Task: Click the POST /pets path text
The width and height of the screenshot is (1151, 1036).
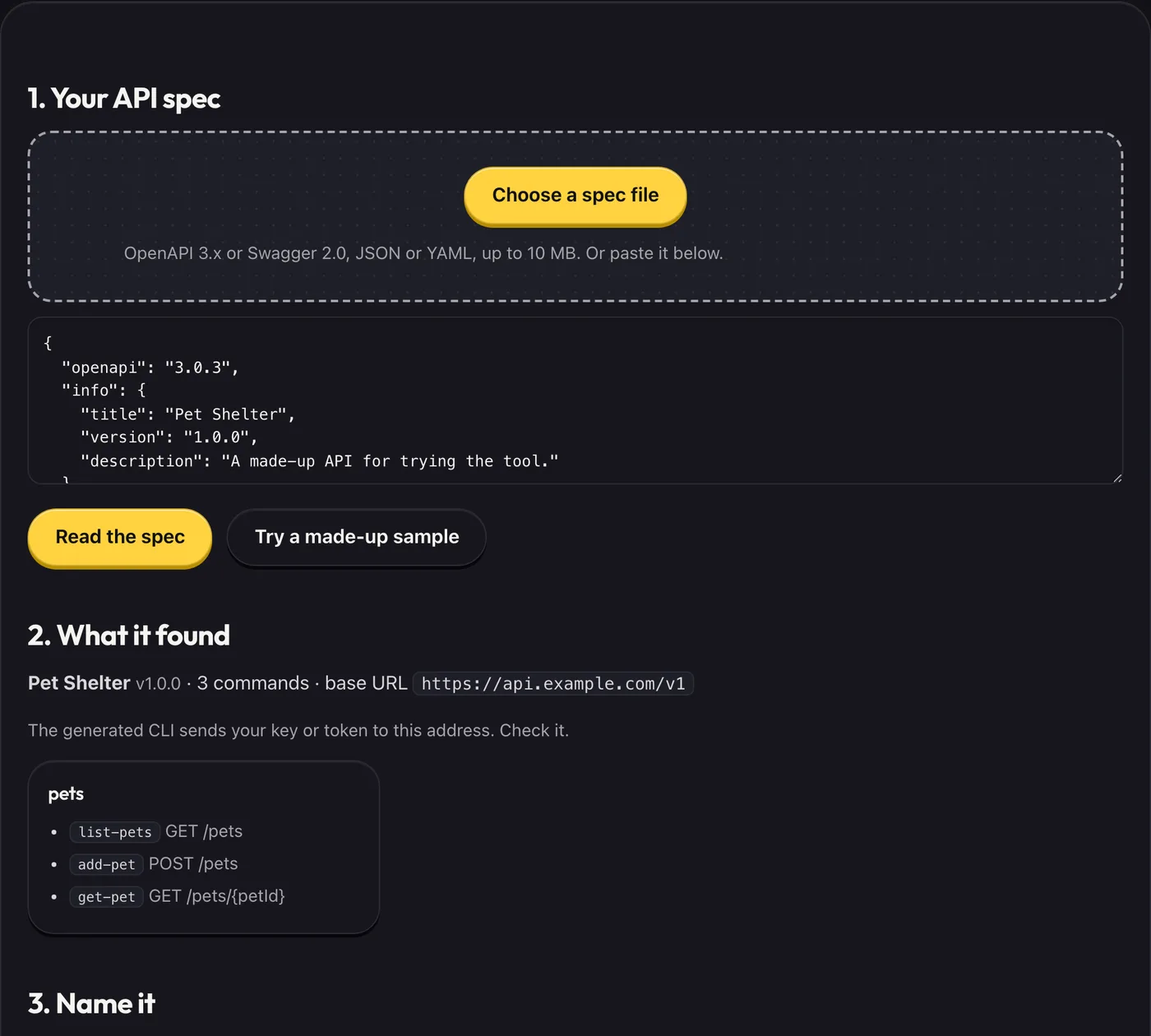Action: tap(193, 864)
